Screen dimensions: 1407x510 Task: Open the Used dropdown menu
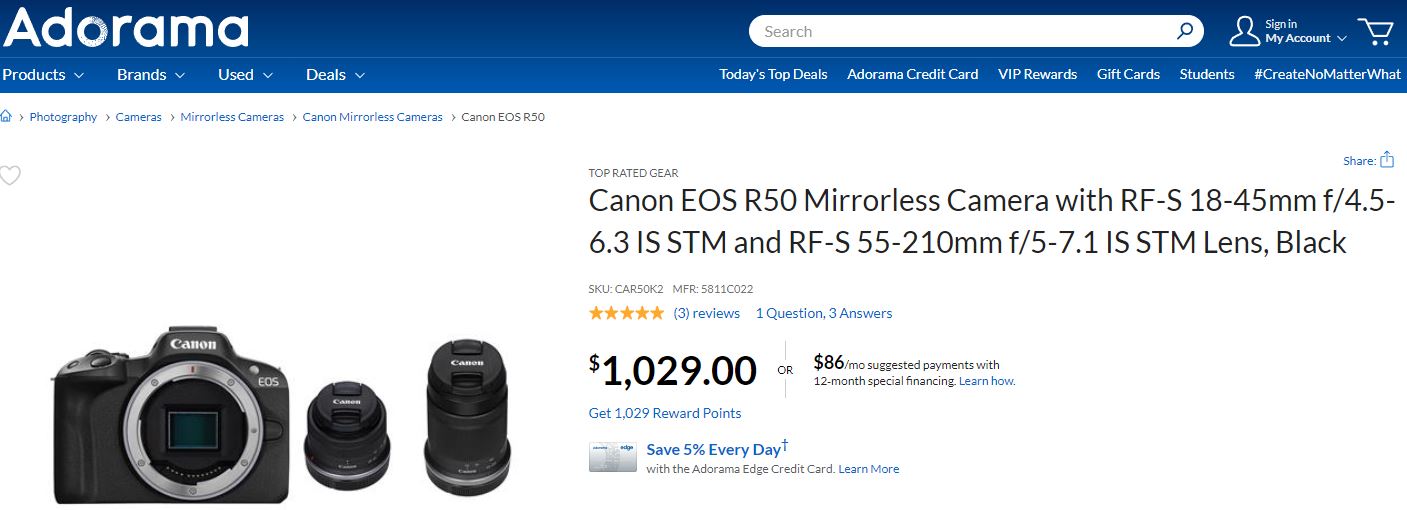point(245,75)
